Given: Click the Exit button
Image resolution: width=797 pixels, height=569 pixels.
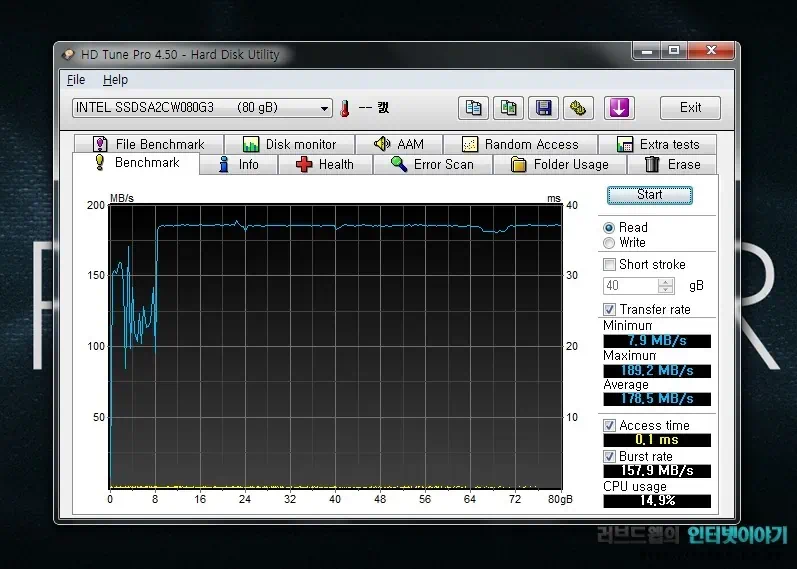Looking at the screenshot, I should [x=690, y=108].
